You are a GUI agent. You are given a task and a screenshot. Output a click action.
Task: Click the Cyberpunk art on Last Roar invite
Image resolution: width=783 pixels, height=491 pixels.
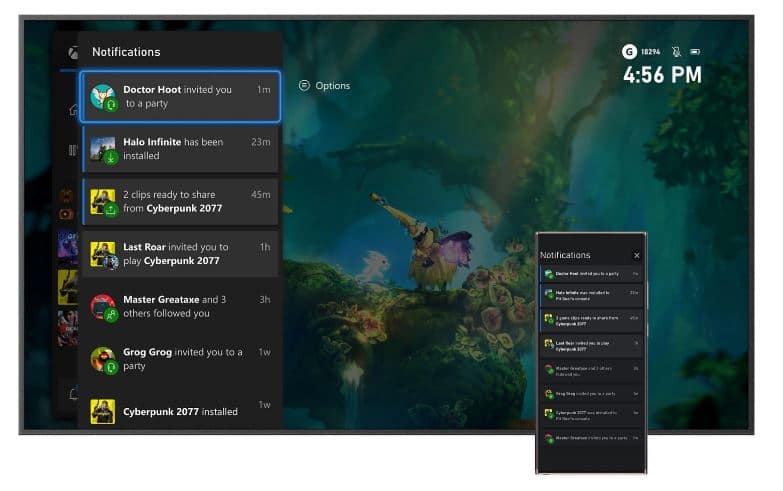tap(103, 254)
